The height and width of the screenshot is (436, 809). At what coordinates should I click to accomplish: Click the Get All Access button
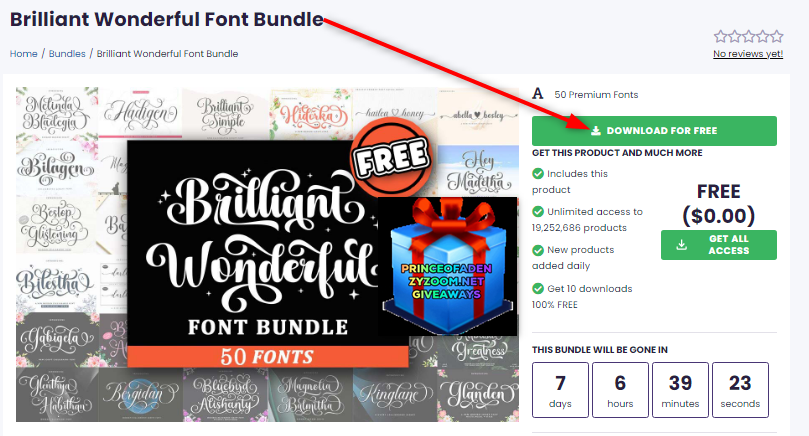(719, 245)
